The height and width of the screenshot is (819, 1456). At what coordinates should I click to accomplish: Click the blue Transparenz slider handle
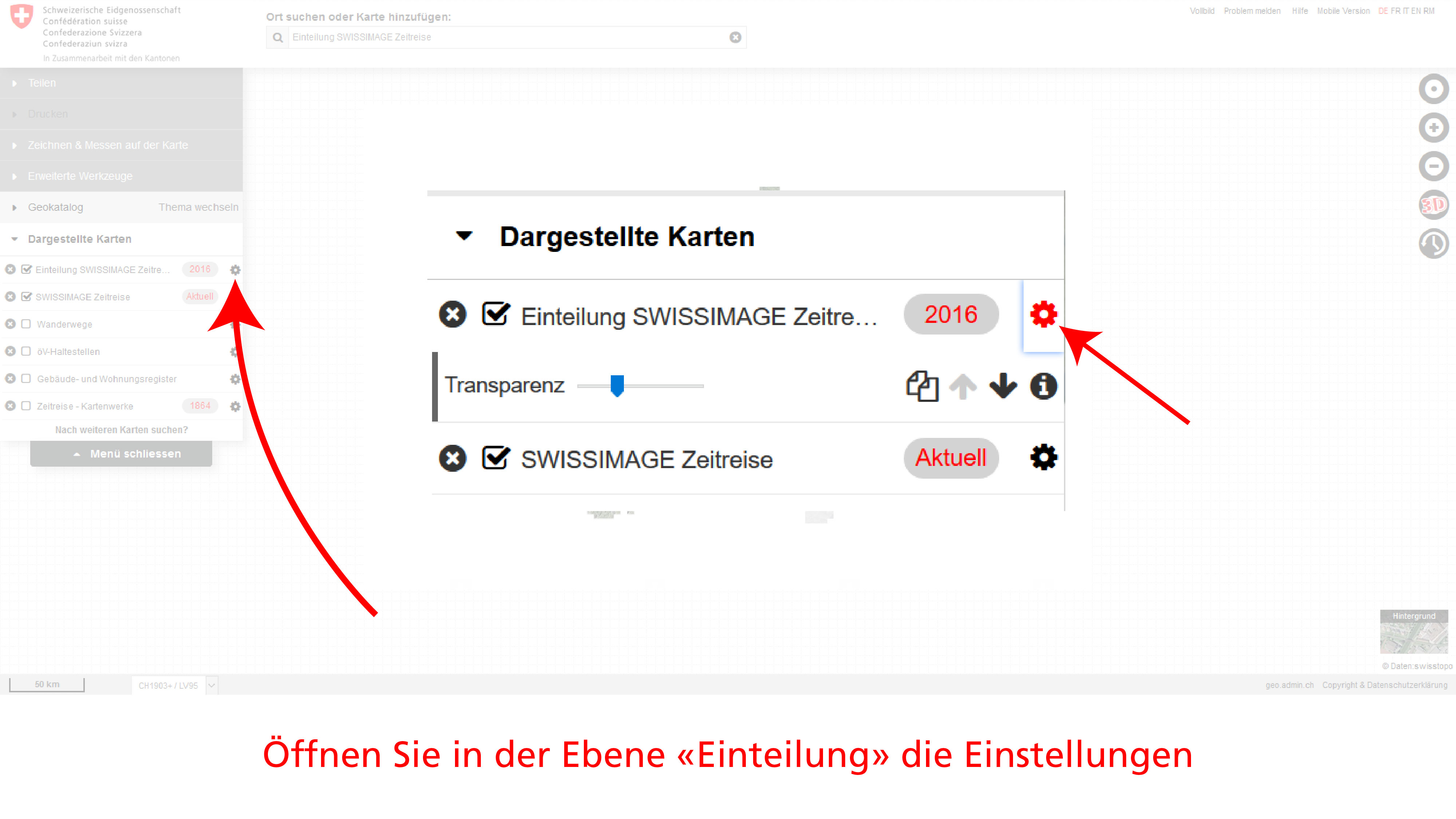point(617,385)
